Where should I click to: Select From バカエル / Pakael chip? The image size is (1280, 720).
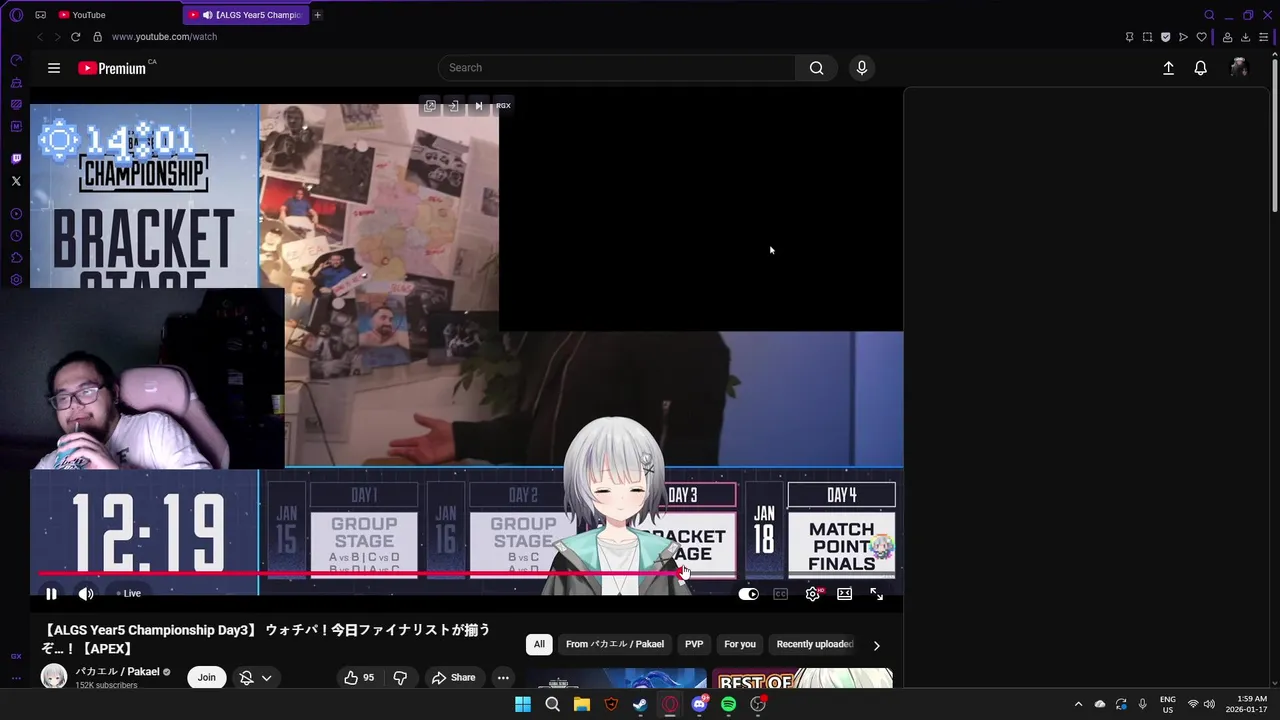coord(615,644)
